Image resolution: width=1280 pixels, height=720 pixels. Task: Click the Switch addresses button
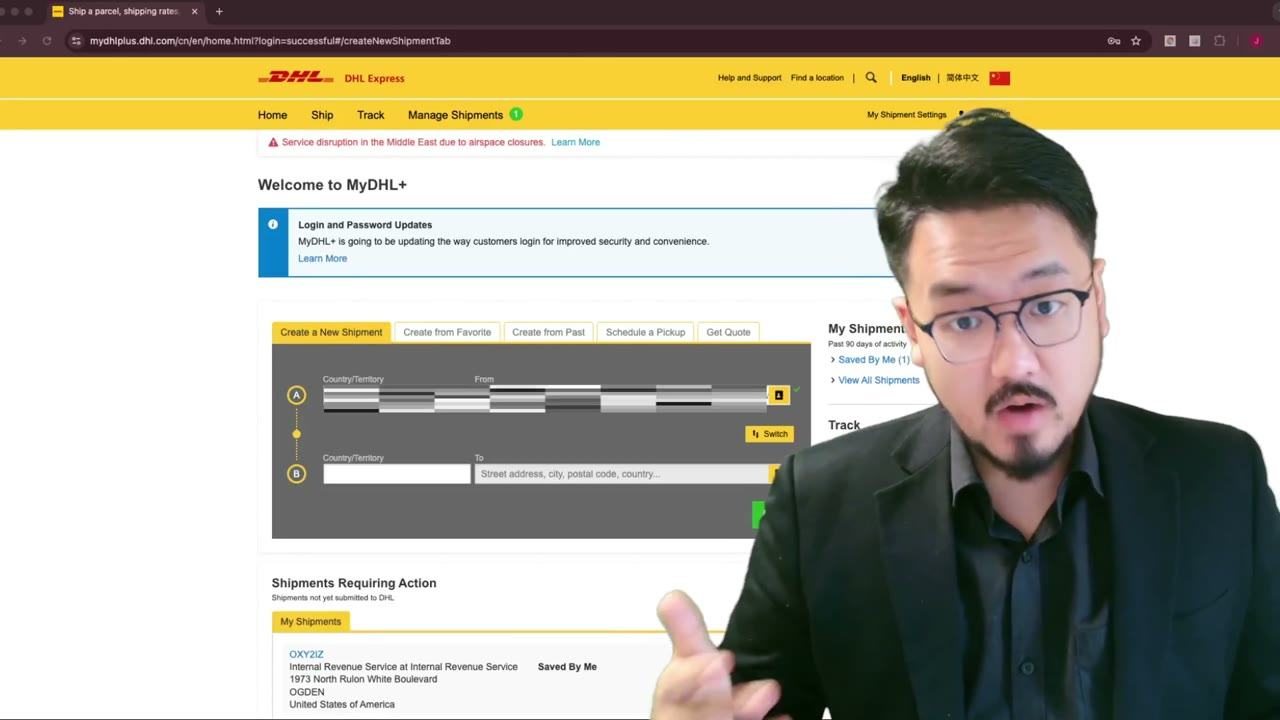(x=770, y=434)
